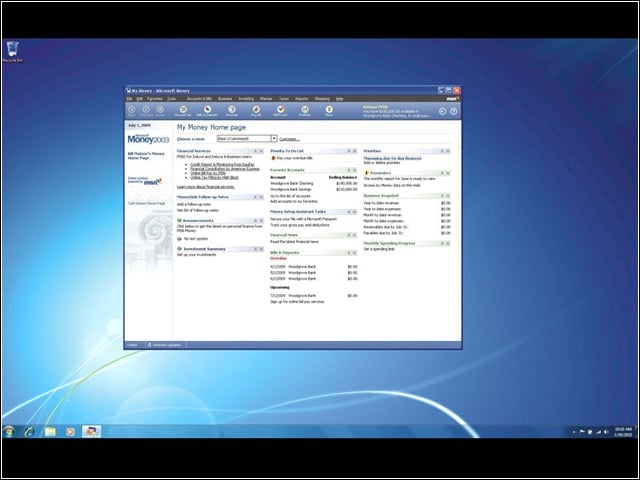Collapse the Business Snapshot section
This screenshot has width=640, height=480.
[x=442, y=196]
